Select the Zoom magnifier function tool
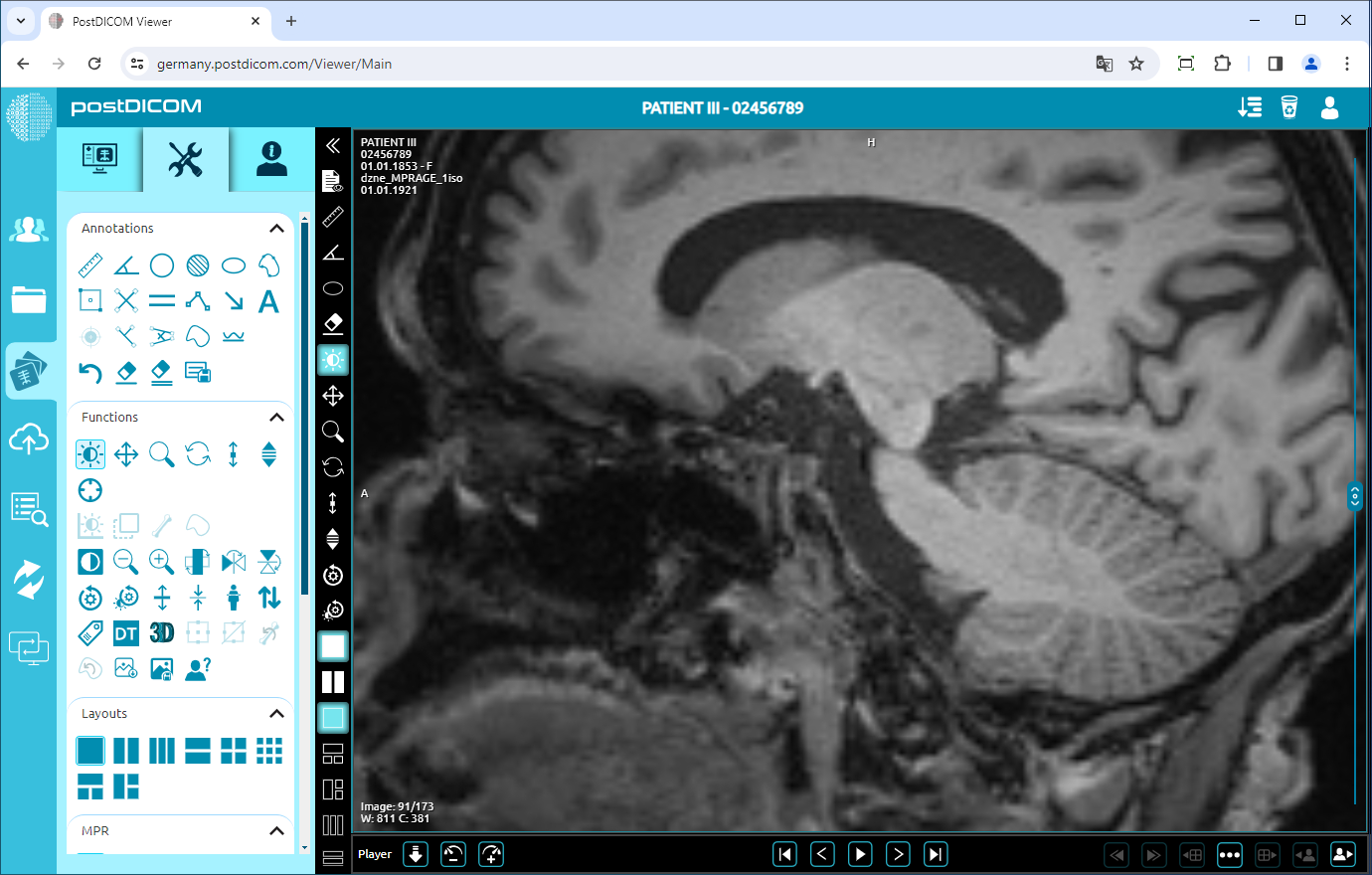The height and width of the screenshot is (875, 1372). click(161, 453)
